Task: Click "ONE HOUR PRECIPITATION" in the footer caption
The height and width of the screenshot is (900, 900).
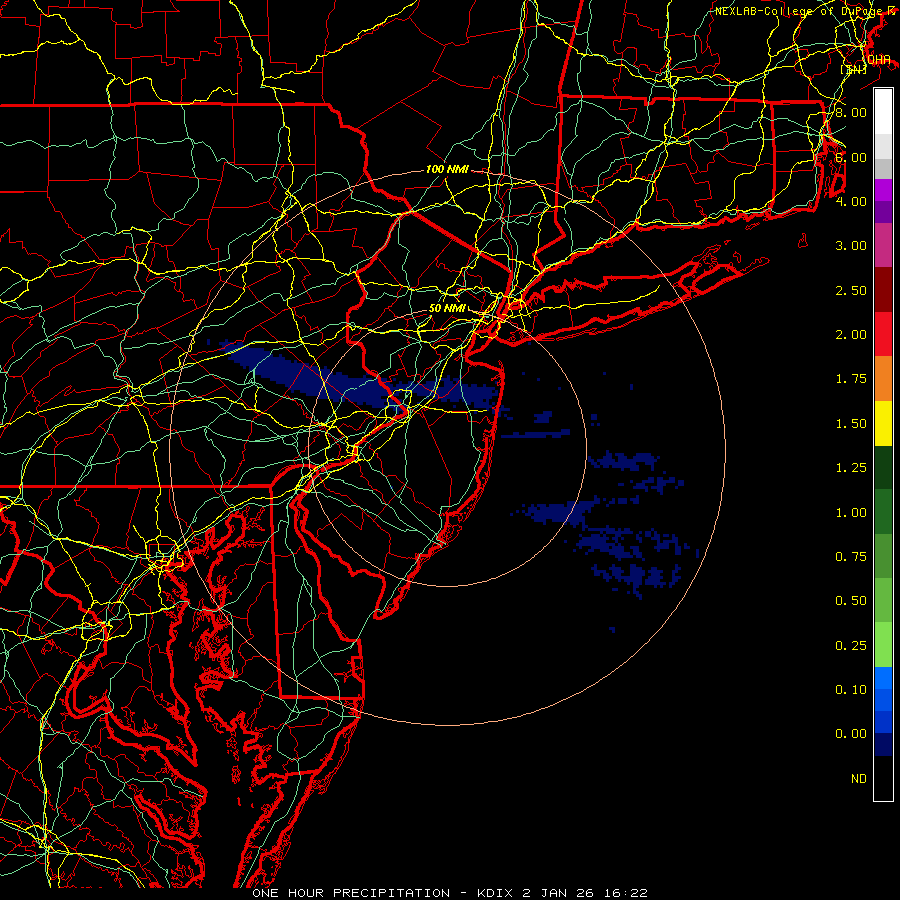Action: click(351, 893)
